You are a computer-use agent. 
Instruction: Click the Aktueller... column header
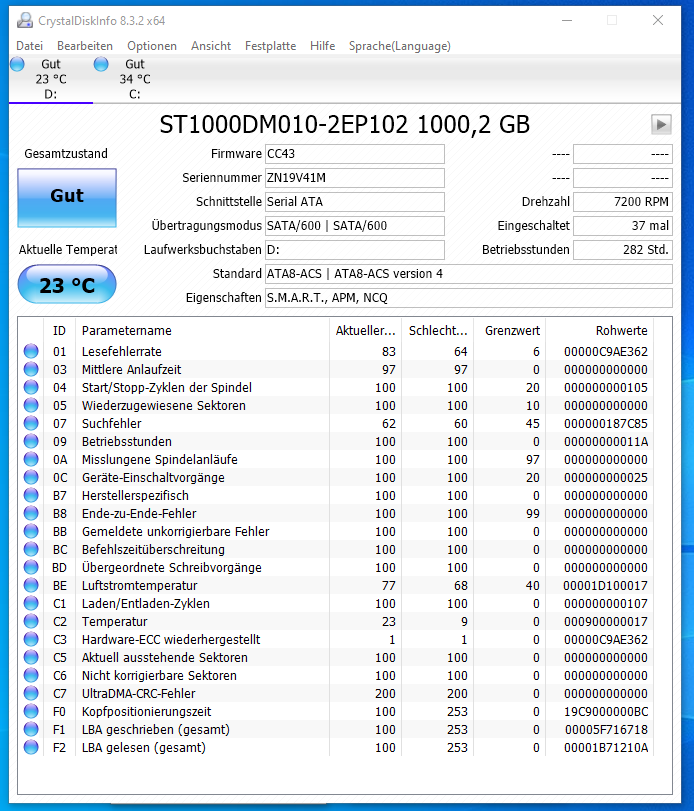click(x=365, y=331)
